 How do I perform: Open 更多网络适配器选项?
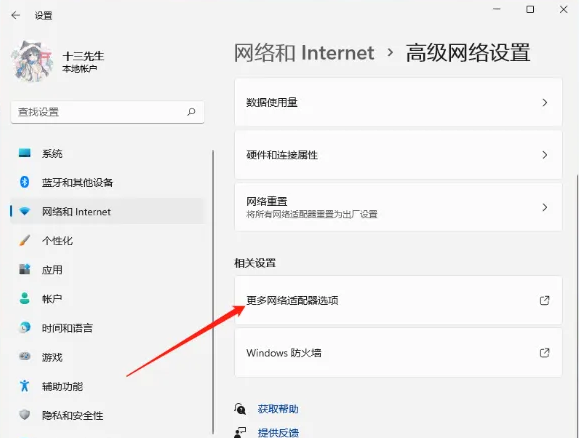(x=398, y=300)
